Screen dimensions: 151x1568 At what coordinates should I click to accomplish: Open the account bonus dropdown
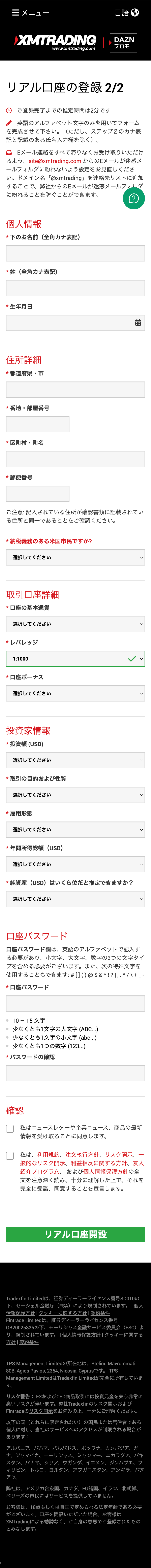[75, 693]
